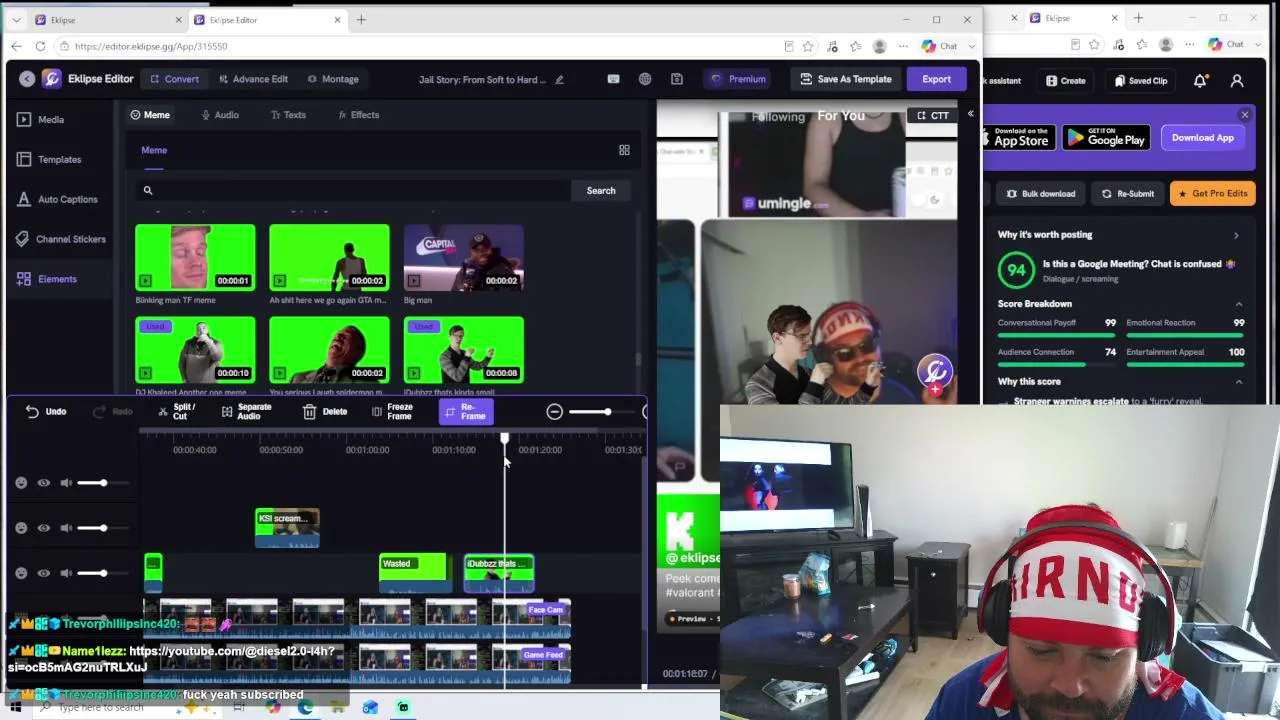Click the meme Search button
The image size is (1280, 720).
coord(601,190)
